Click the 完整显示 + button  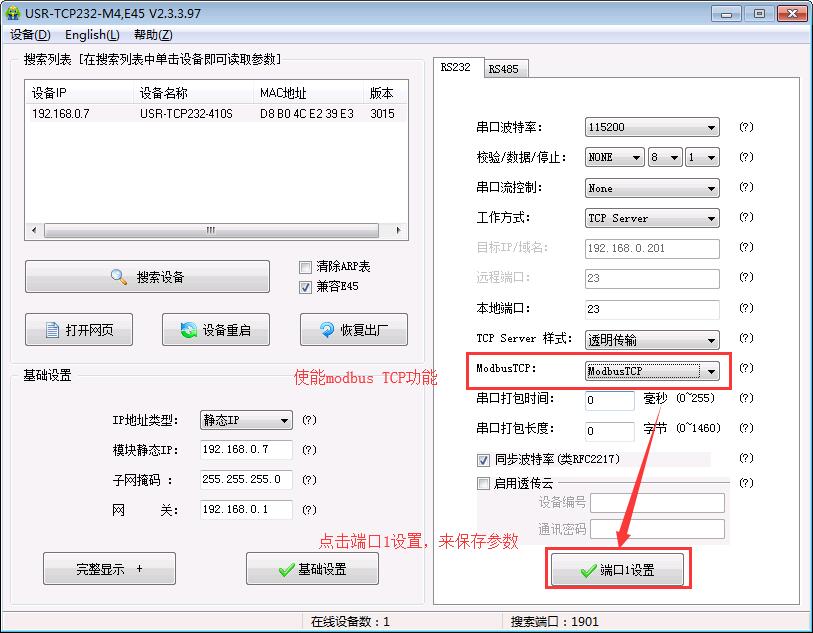coord(109,569)
